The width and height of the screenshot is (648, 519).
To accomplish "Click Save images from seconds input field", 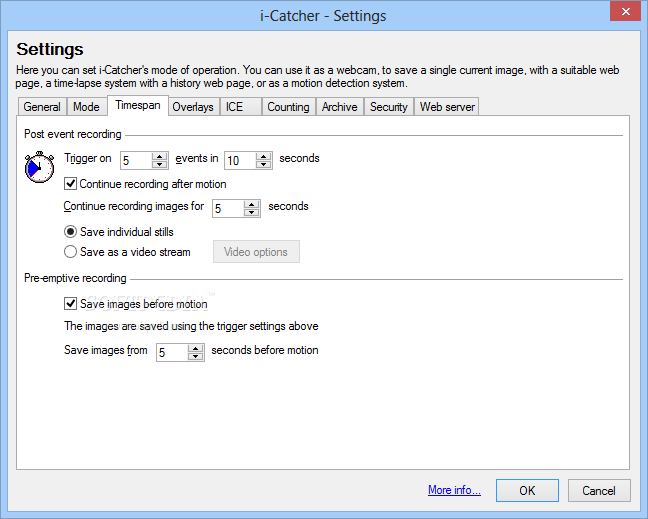I will (173, 352).
